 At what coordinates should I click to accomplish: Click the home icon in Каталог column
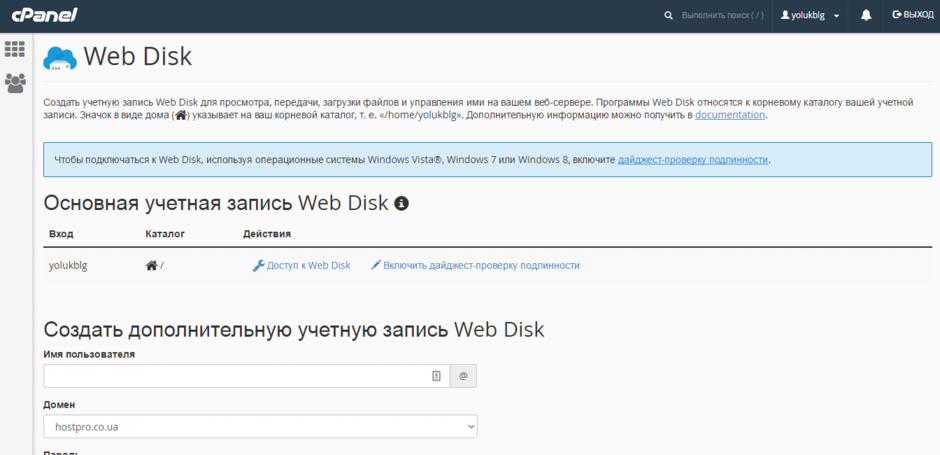click(152, 265)
